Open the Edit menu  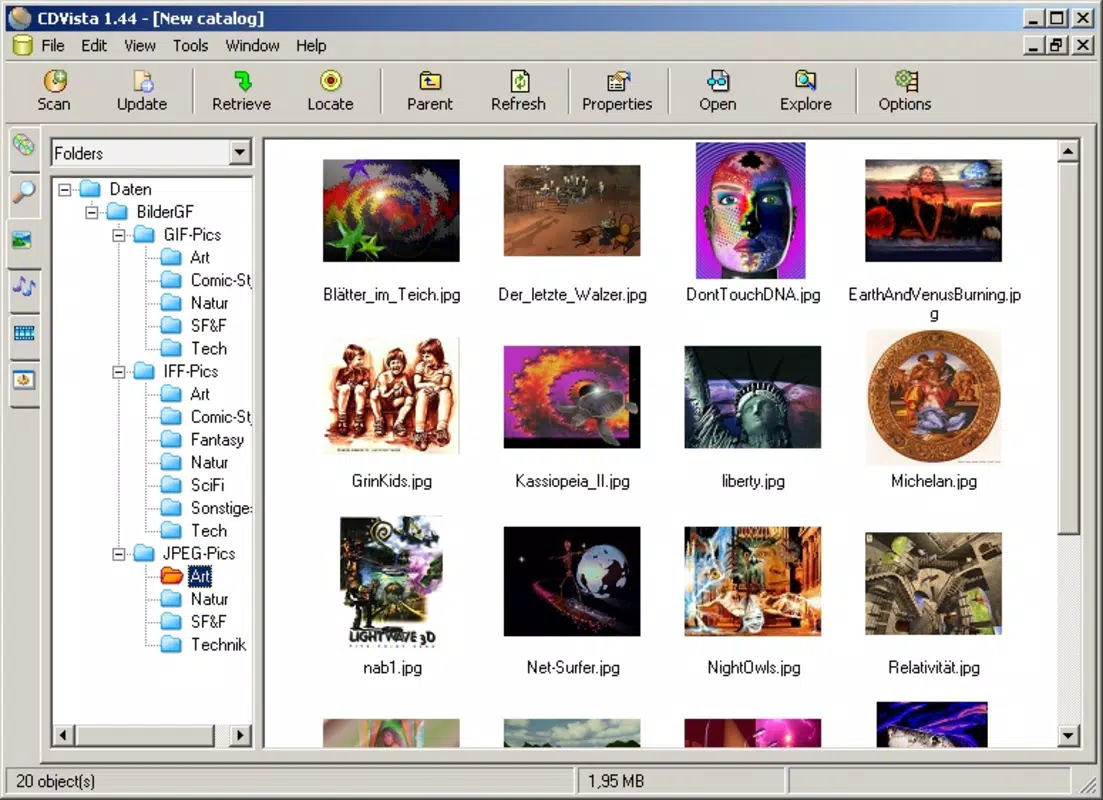coord(94,46)
